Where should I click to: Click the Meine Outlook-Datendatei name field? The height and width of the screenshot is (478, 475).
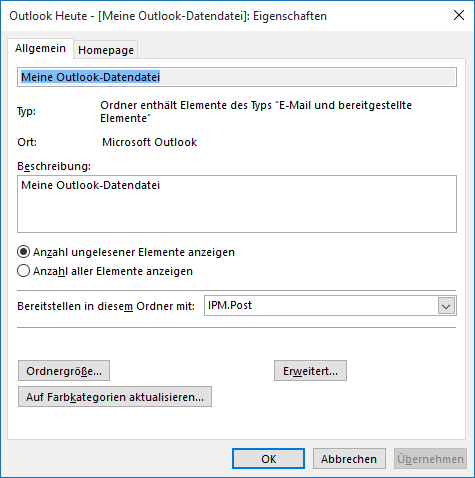237,77
